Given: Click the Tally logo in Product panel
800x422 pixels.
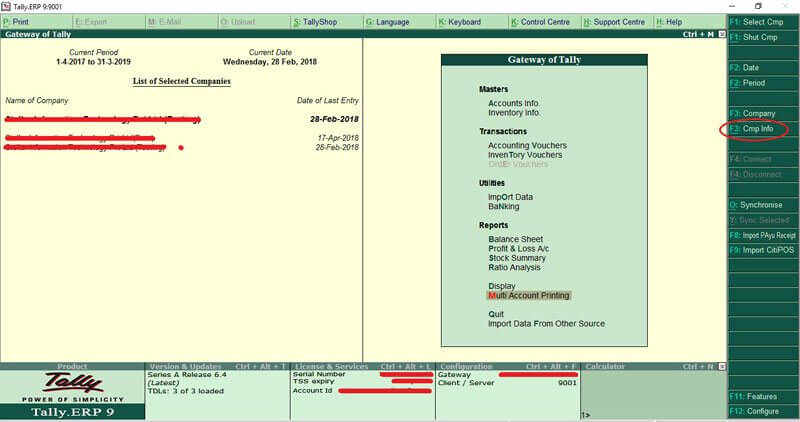Looking at the screenshot, I should [72, 383].
